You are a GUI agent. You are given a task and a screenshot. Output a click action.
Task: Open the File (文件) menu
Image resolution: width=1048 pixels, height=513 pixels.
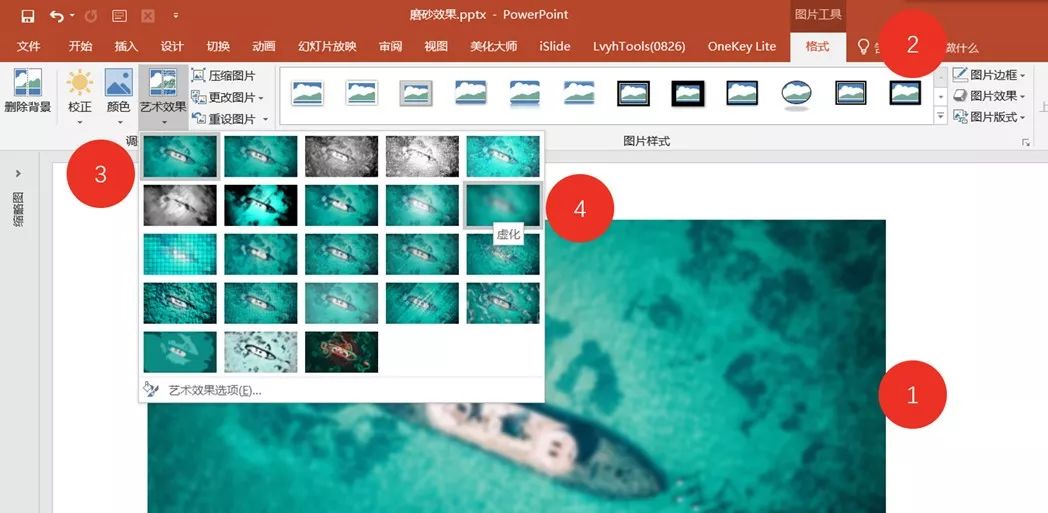[29, 47]
